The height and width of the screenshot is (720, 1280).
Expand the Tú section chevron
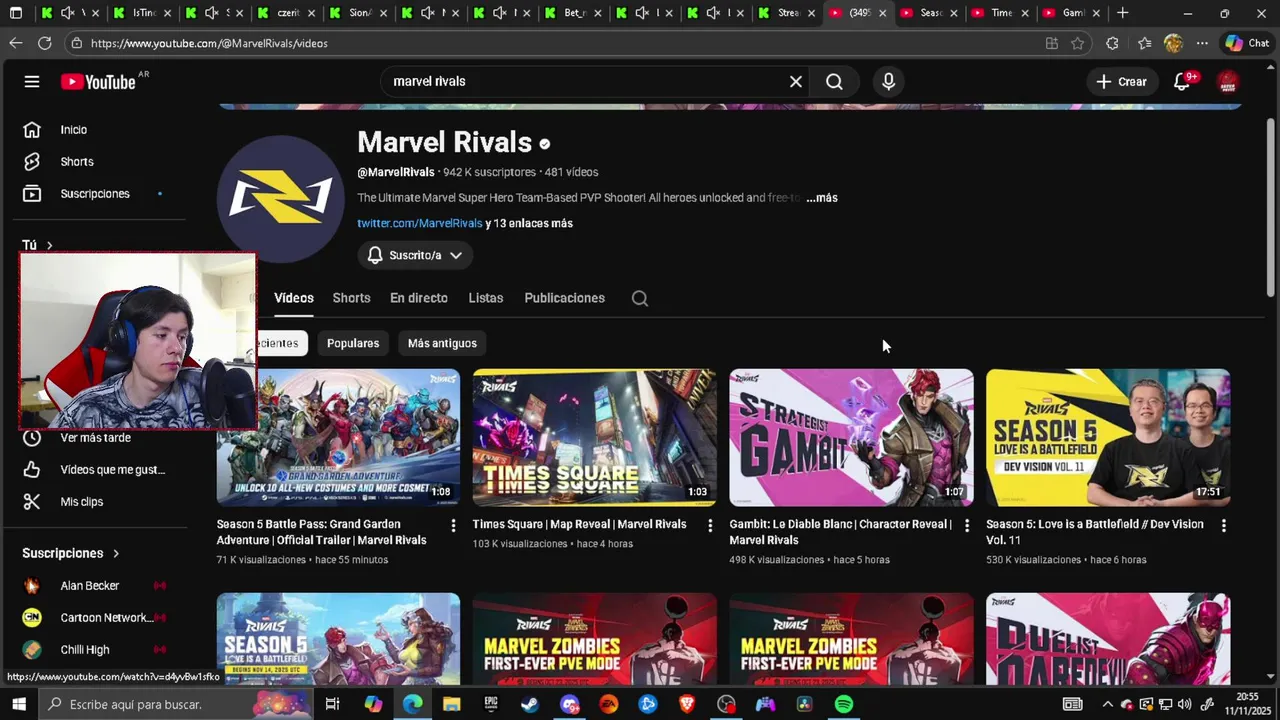[x=49, y=246]
